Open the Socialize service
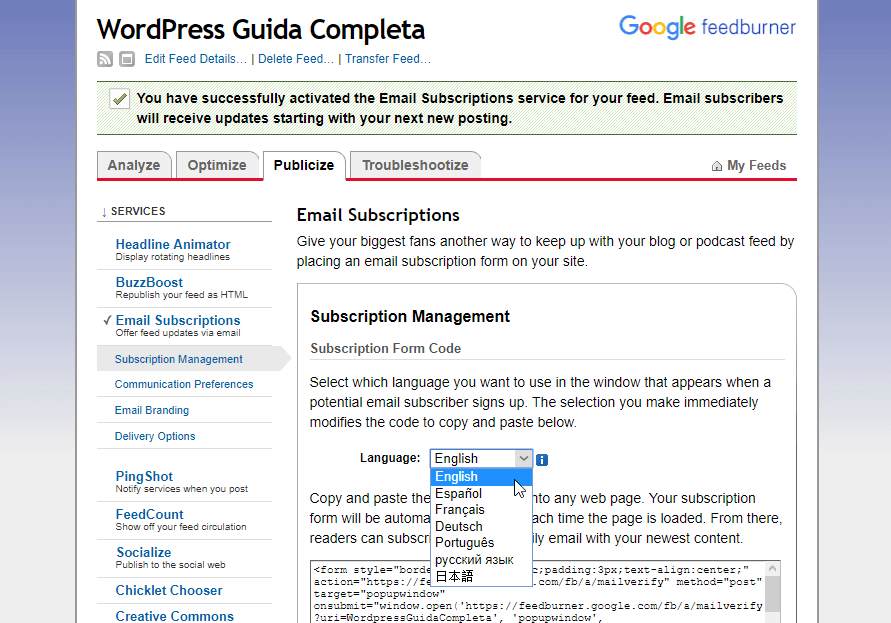This screenshot has width=891, height=623. [144, 553]
